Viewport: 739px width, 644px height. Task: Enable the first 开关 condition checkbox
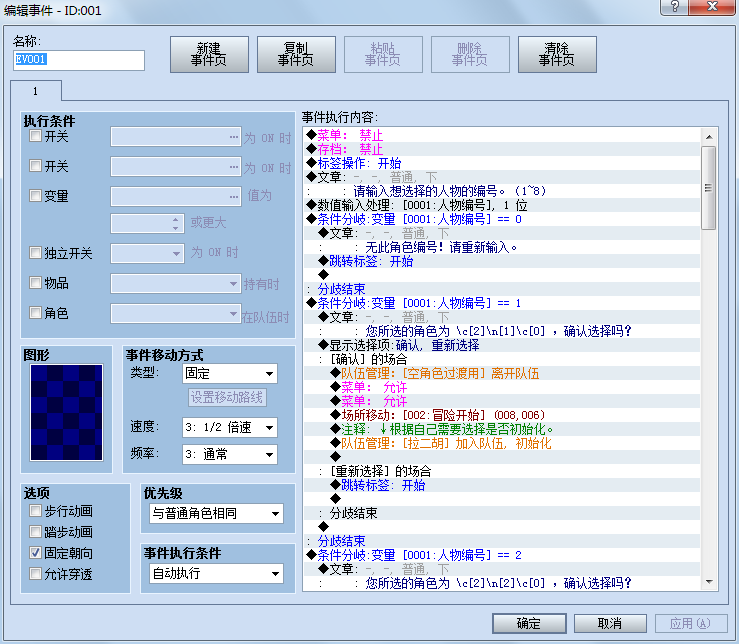click(35, 136)
